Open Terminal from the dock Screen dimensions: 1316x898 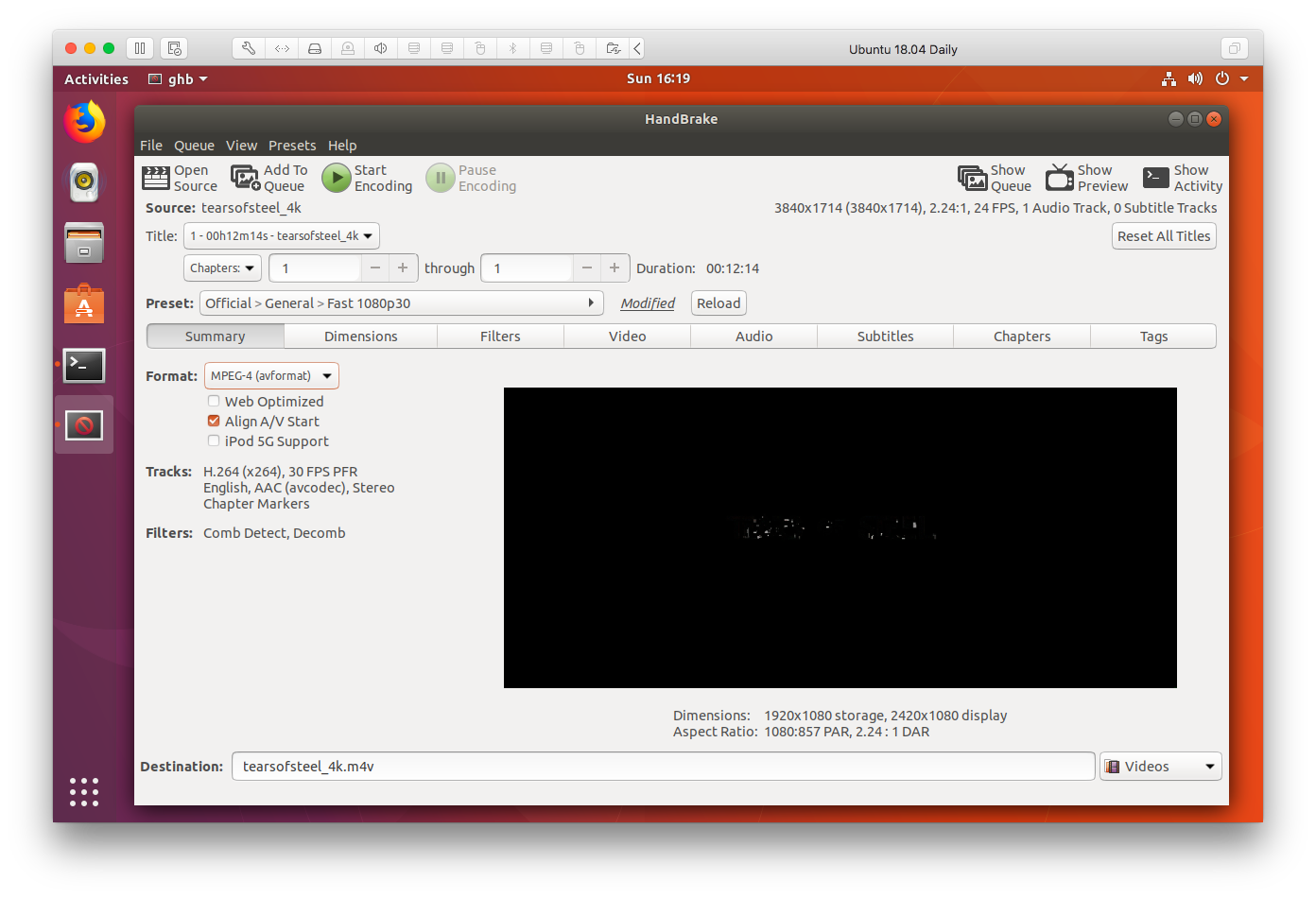[84, 365]
